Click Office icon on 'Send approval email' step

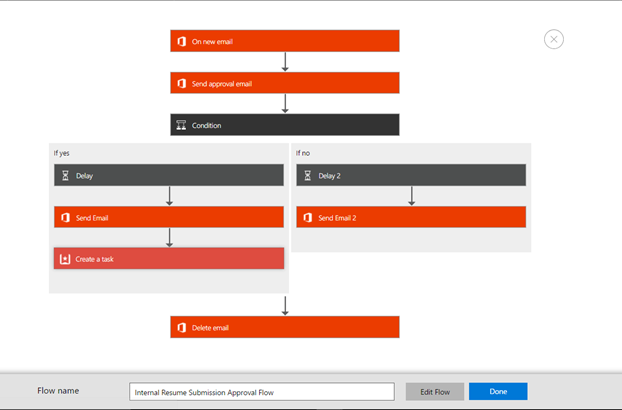181,83
